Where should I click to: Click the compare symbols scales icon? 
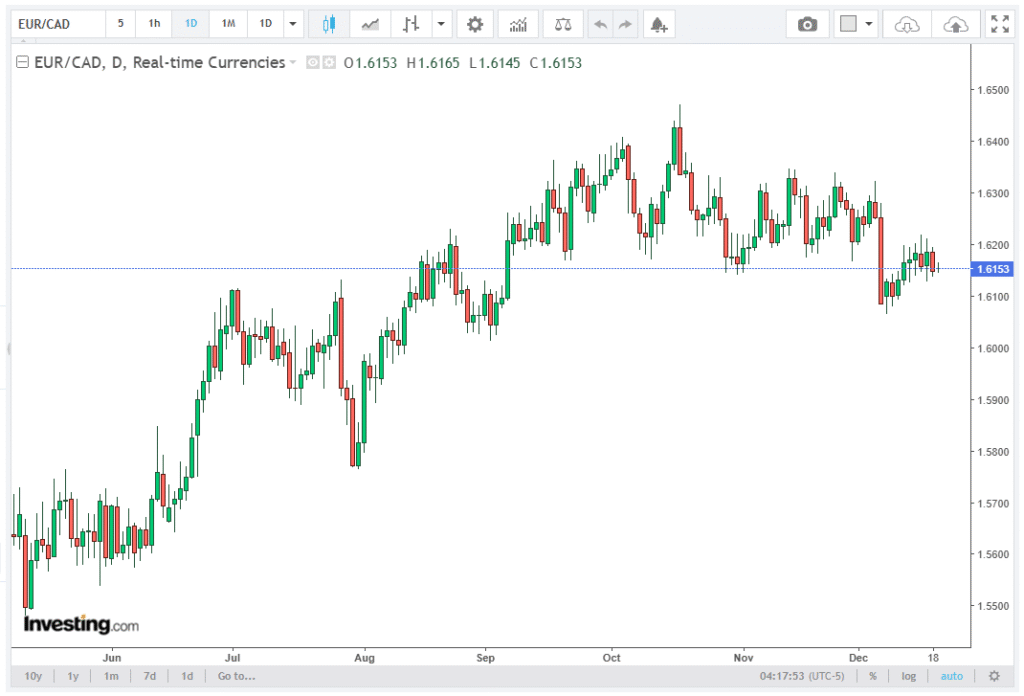564,24
